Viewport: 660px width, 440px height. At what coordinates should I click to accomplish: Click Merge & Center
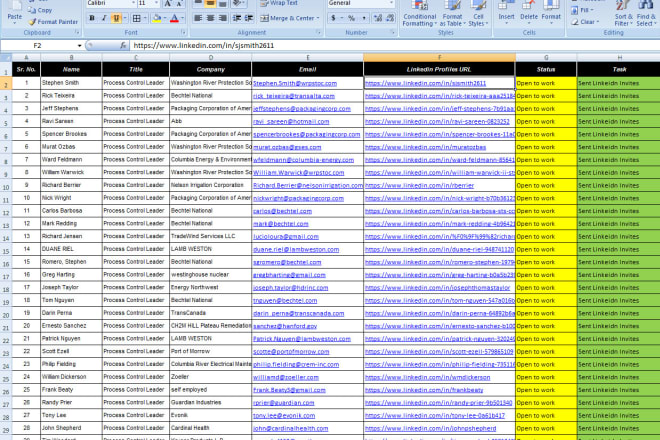click(286, 18)
